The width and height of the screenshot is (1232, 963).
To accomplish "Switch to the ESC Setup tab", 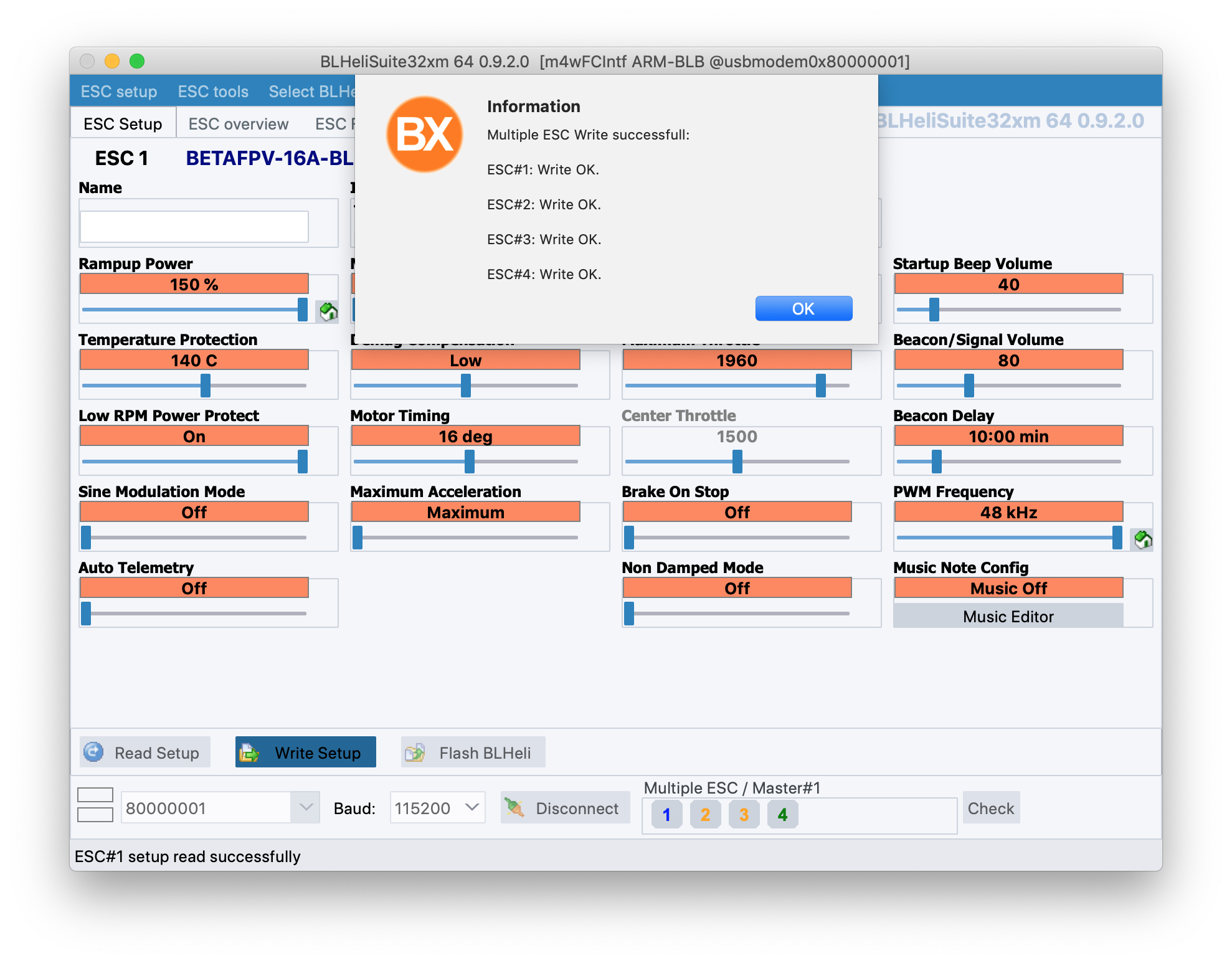I will [123, 124].
